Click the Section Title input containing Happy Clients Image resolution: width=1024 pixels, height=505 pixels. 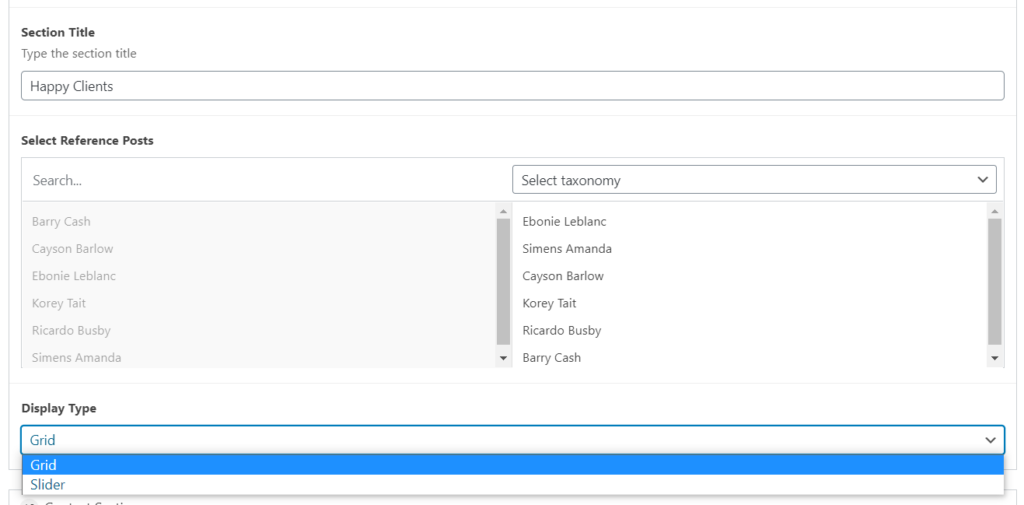pyautogui.click(x=512, y=86)
